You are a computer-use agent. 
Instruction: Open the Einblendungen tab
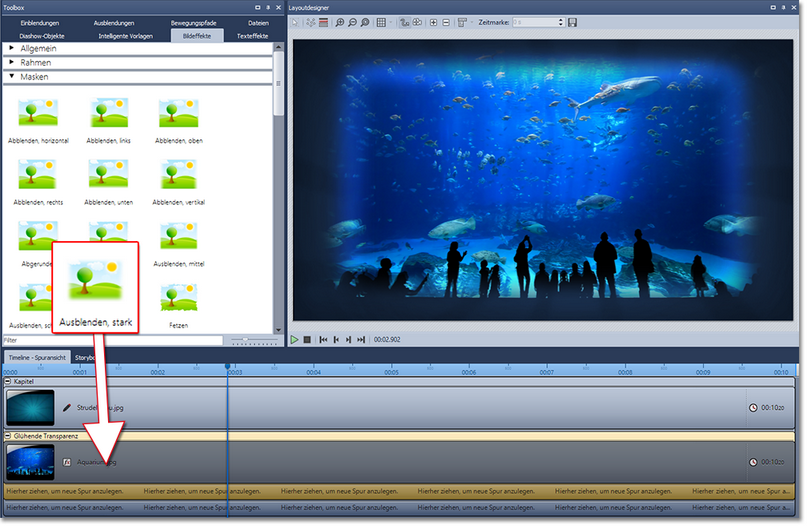pos(40,22)
